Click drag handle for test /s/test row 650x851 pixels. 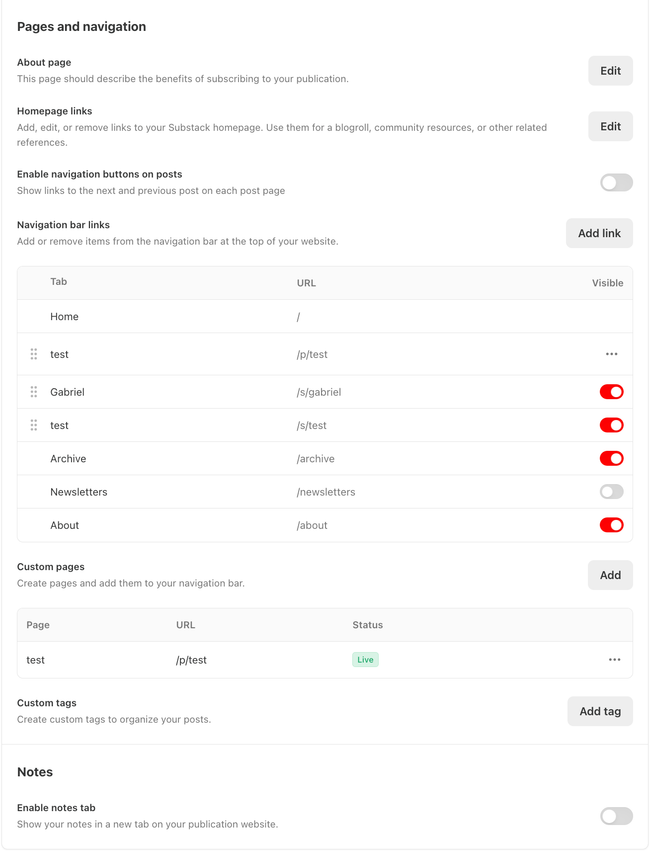click(34, 425)
